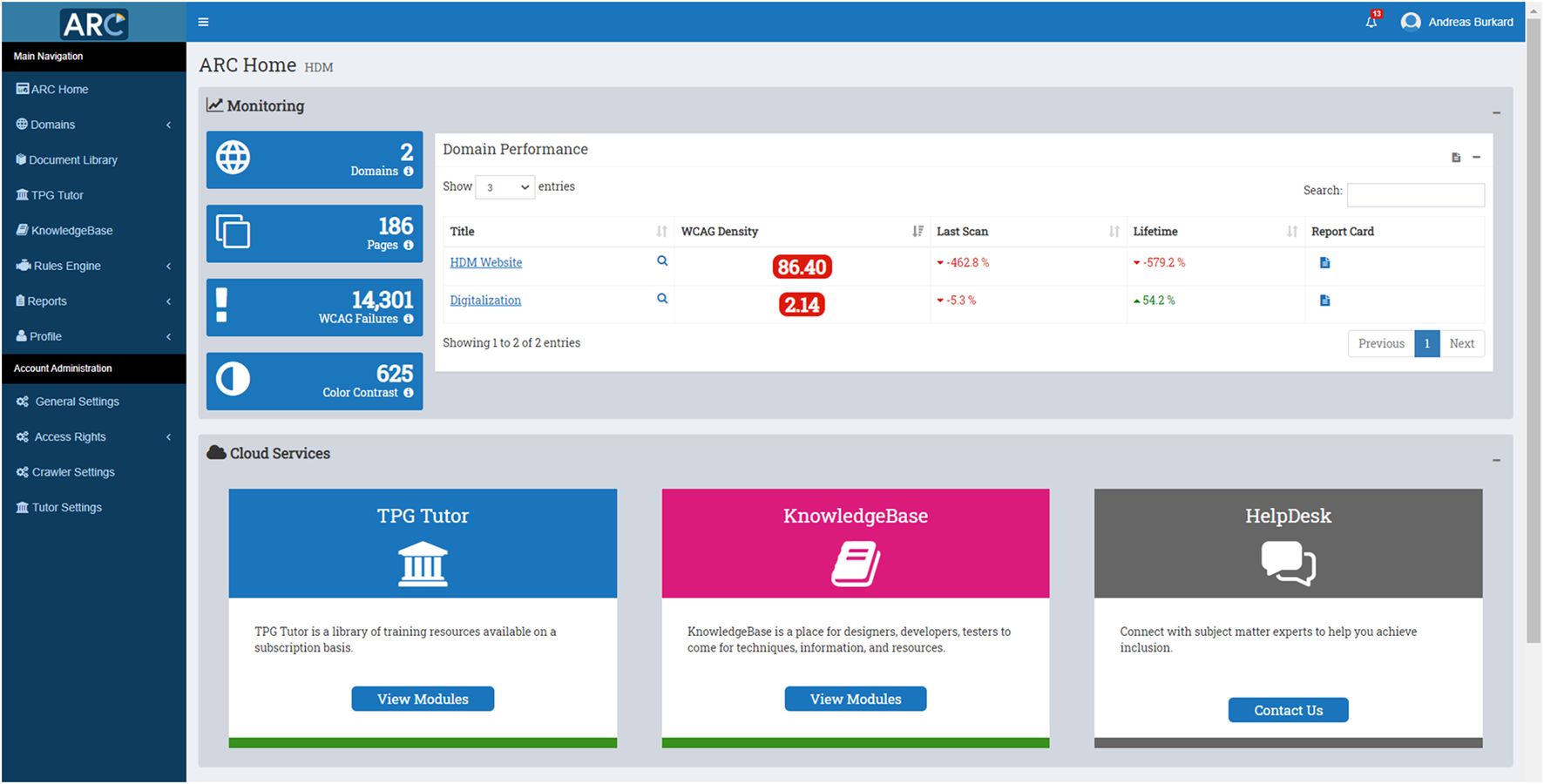
Task: Toggle the hamburger sidebar menu icon
Action: coord(203,22)
